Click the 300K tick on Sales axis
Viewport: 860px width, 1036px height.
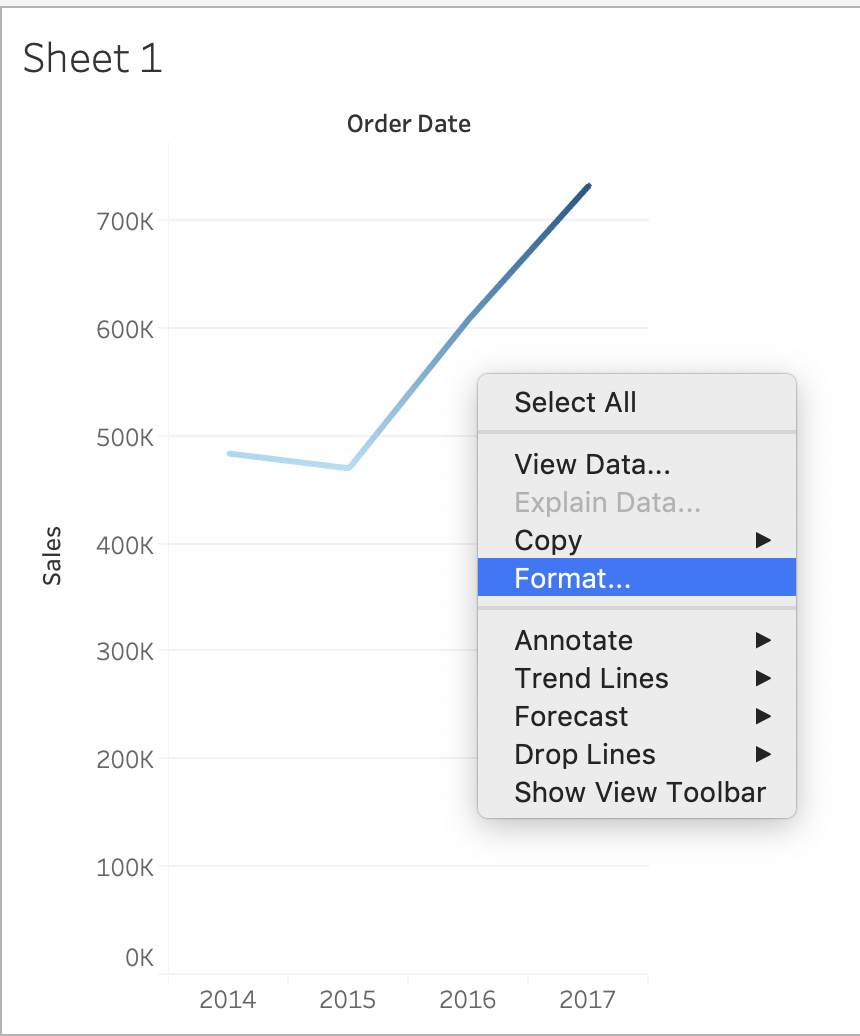125,651
